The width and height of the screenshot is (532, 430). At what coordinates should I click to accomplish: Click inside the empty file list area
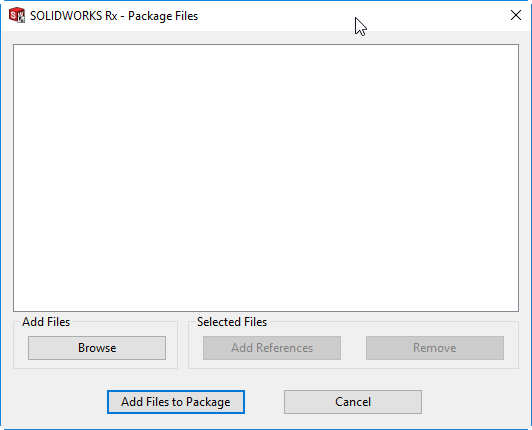pos(266,178)
